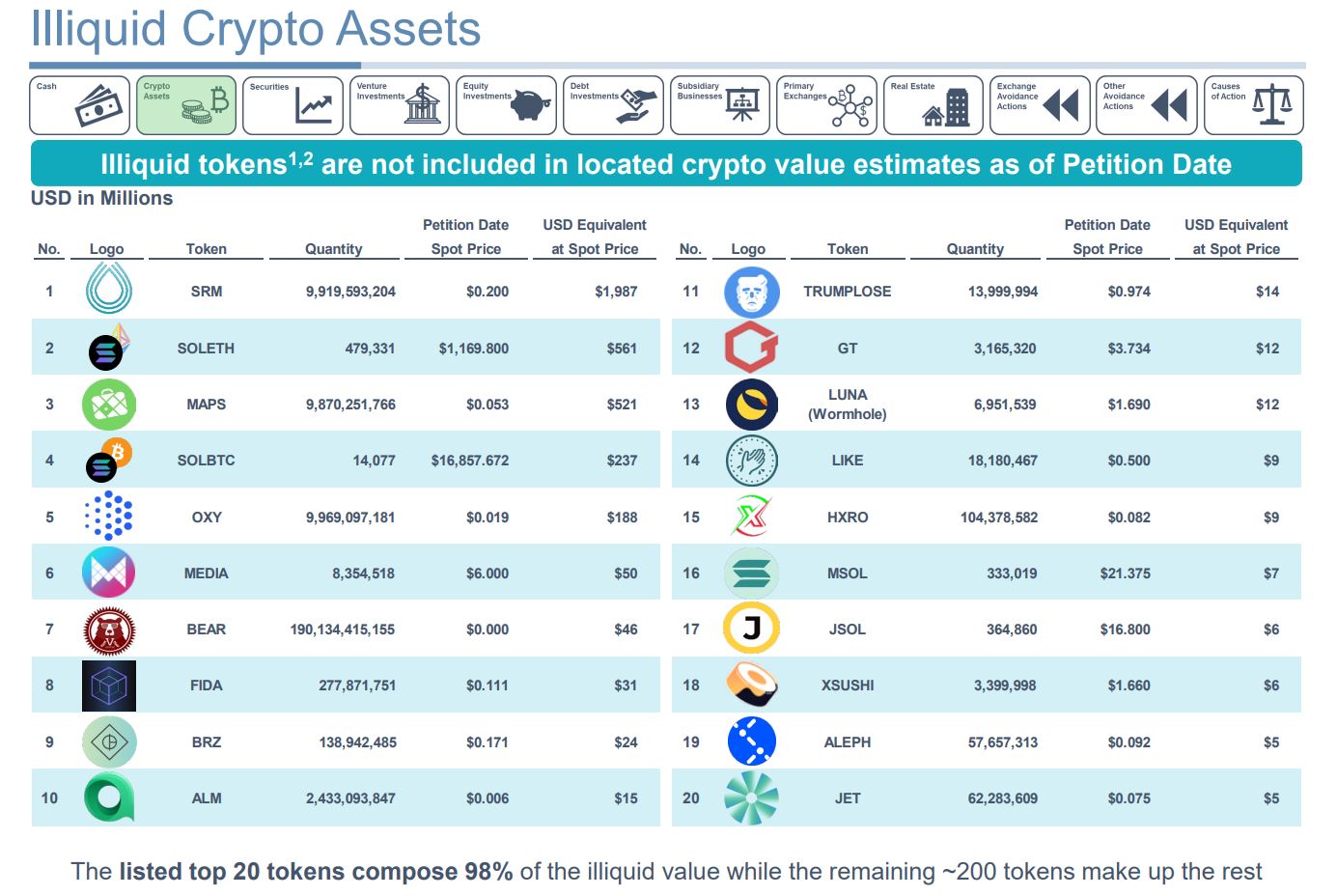Click the FIDA cube logo
This screenshot has height=896, width=1337.
(109, 686)
